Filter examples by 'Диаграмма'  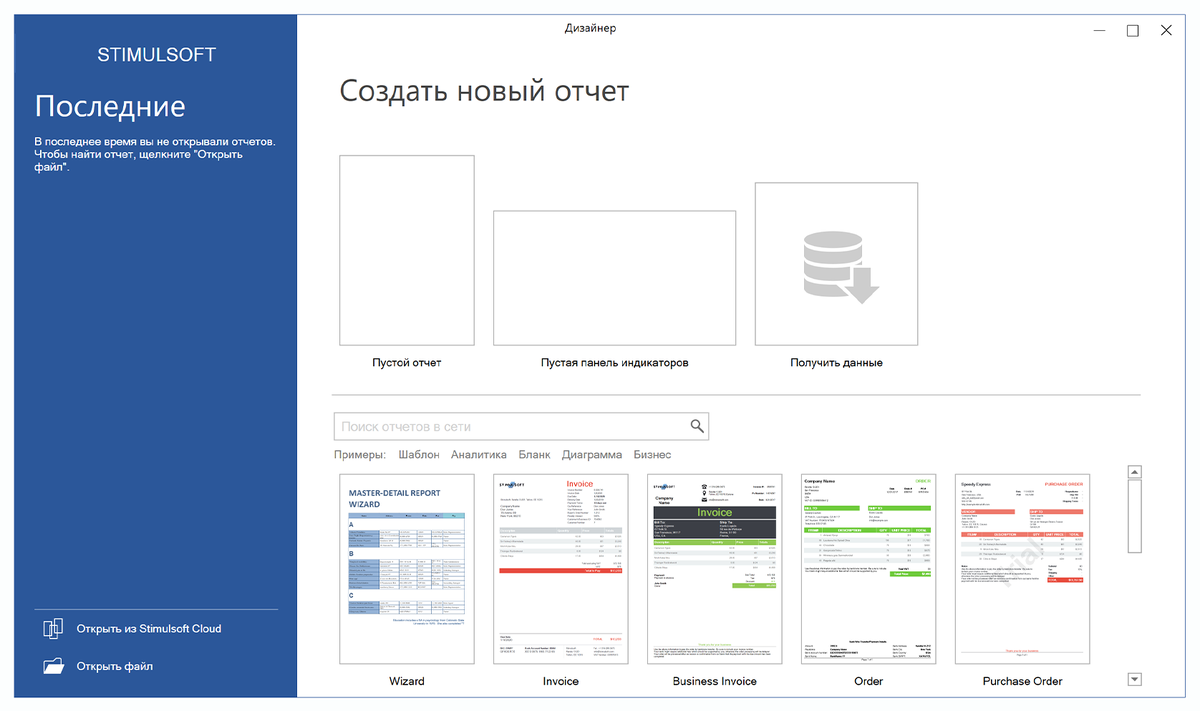click(592, 455)
